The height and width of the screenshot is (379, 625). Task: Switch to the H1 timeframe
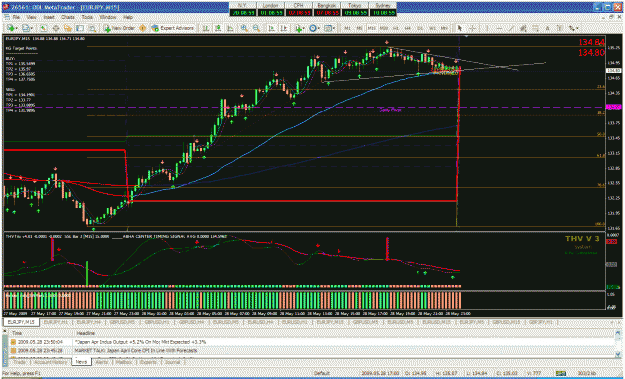[396, 28]
